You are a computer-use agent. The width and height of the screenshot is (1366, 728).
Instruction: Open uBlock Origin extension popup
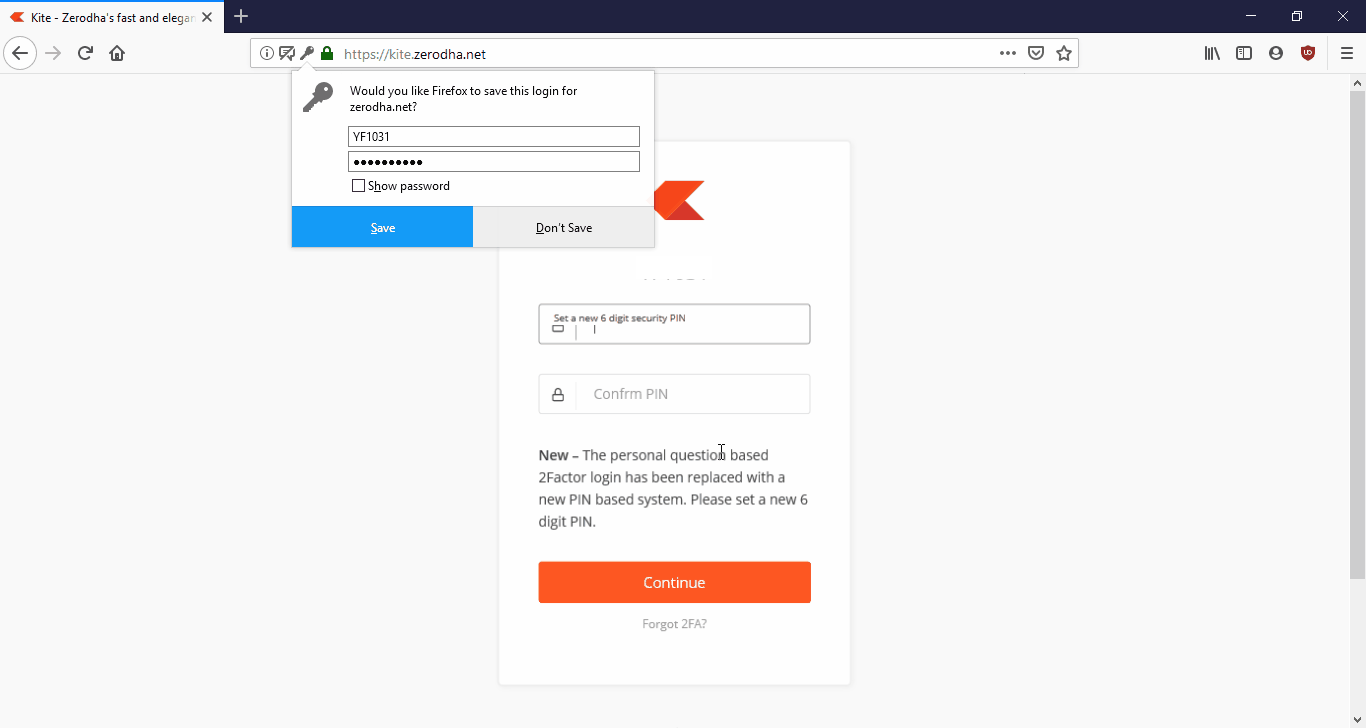[x=1308, y=54]
